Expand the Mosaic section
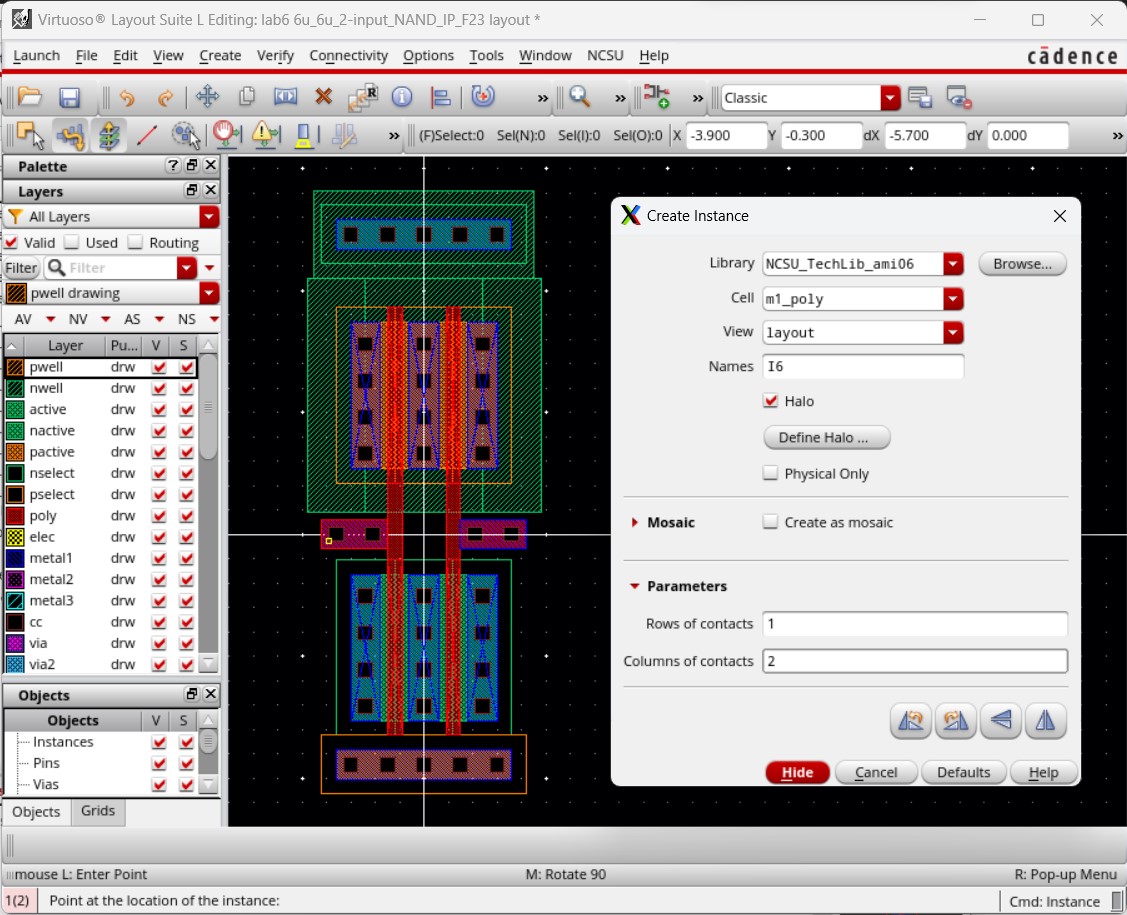Viewport: 1127px width, 915px height. click(x=635, y=523)
